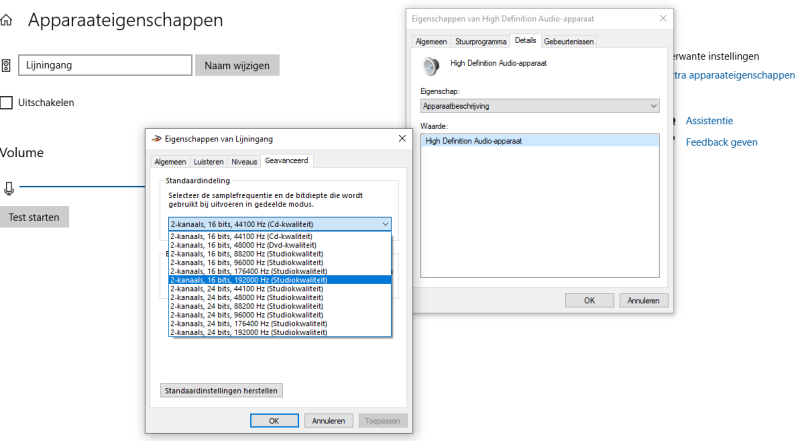Click the Home icon beside Apparaateigenschappen
The height and width of the screenshot is (441, 800).
6,20
